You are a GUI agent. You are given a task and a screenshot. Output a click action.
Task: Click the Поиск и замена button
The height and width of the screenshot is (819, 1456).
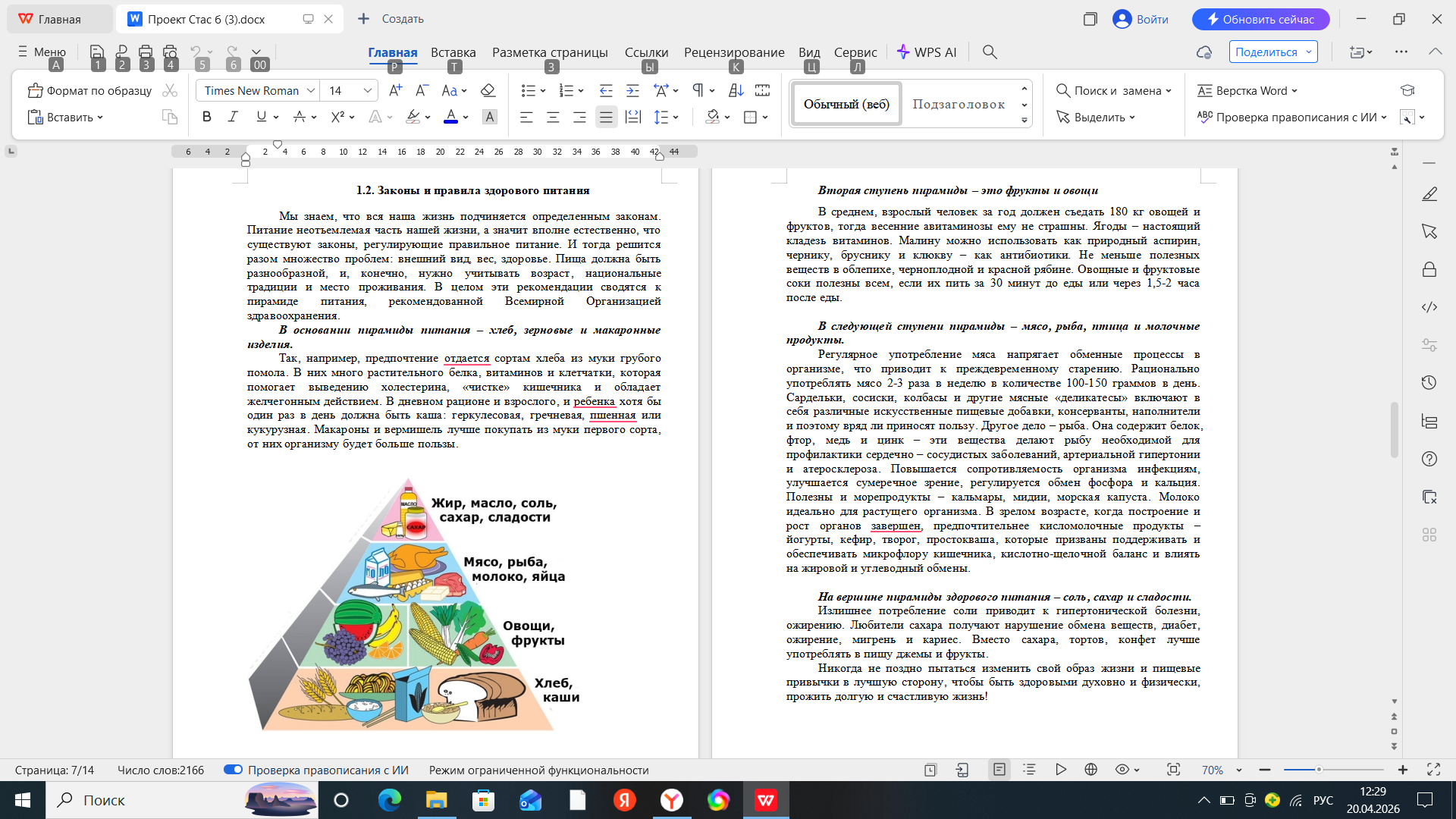(x=1112, y=90)
